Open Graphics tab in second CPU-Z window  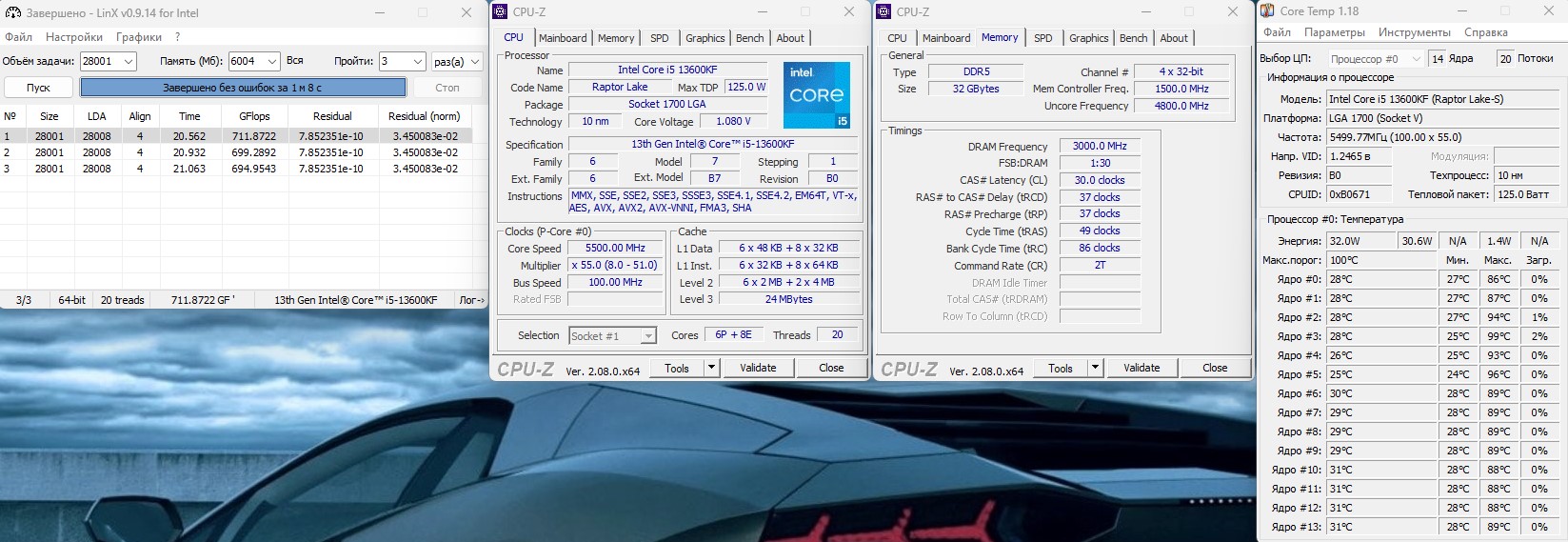coord(1089,38)
